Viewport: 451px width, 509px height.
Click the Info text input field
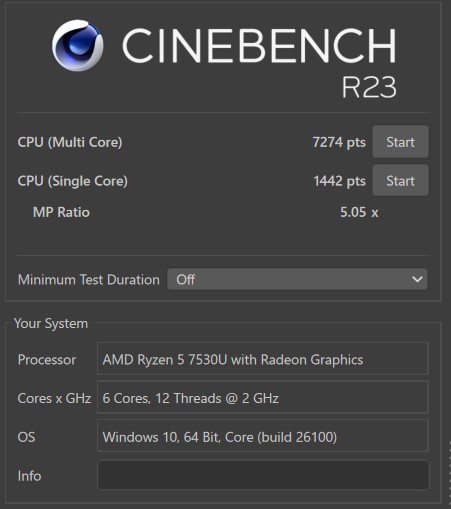[263, 475]
